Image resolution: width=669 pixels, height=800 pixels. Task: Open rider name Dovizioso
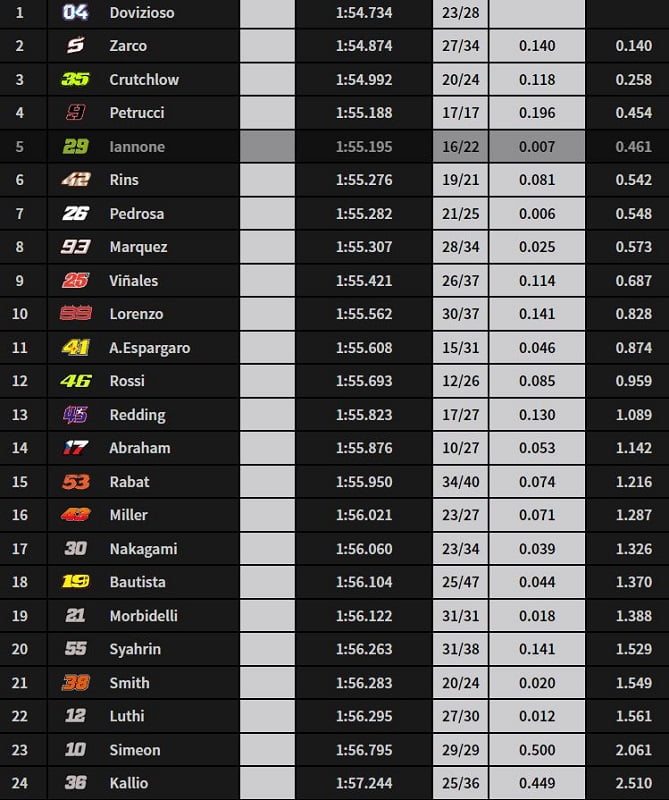tap(142, 12)
